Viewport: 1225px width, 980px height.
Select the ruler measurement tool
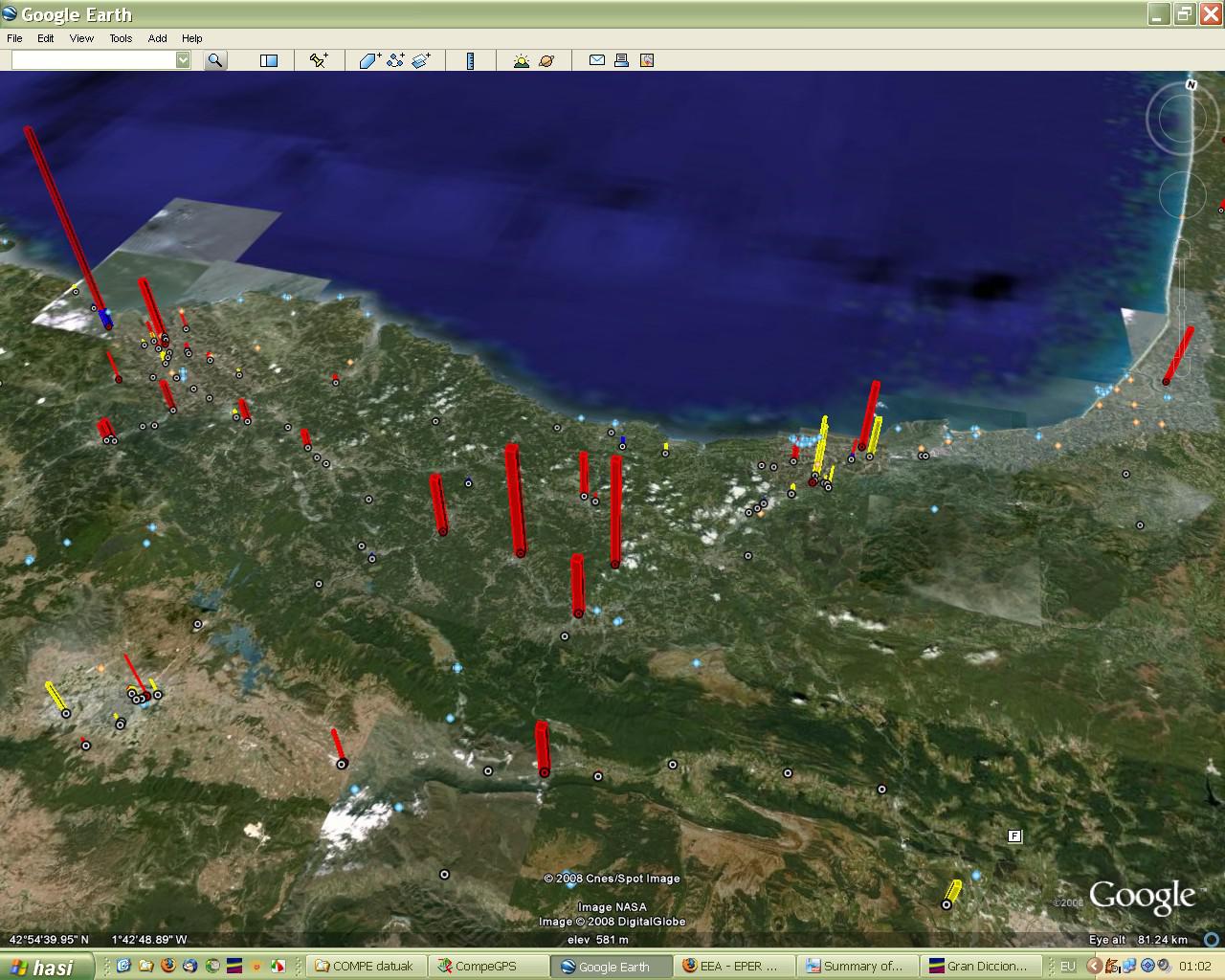pyautogui.click(x=470, y=60)
